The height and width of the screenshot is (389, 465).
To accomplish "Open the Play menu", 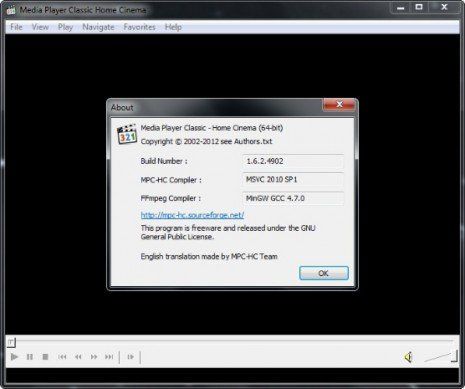I will tap(65, 27).
